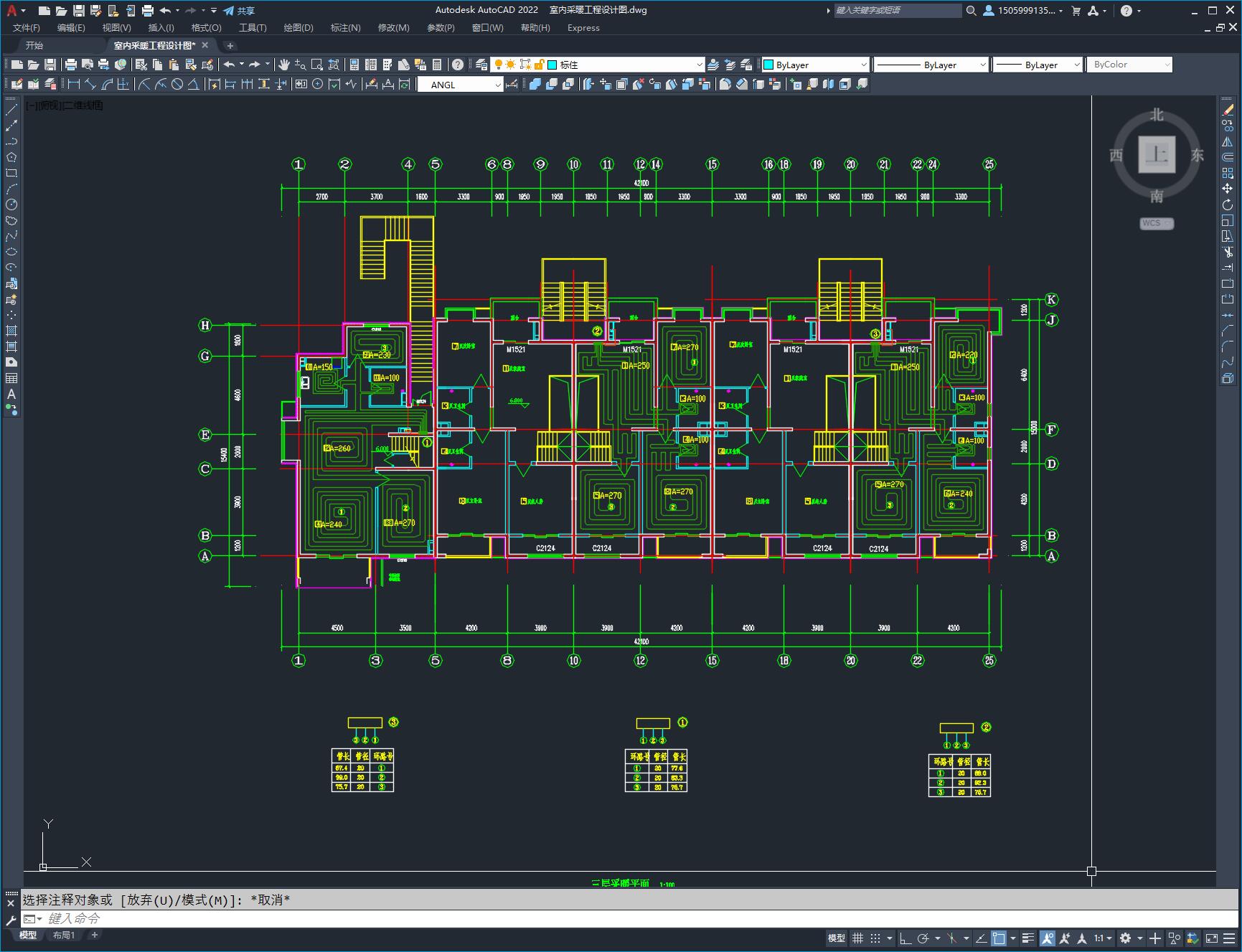
Task: Click the 共享 share button
Action: 239,10
